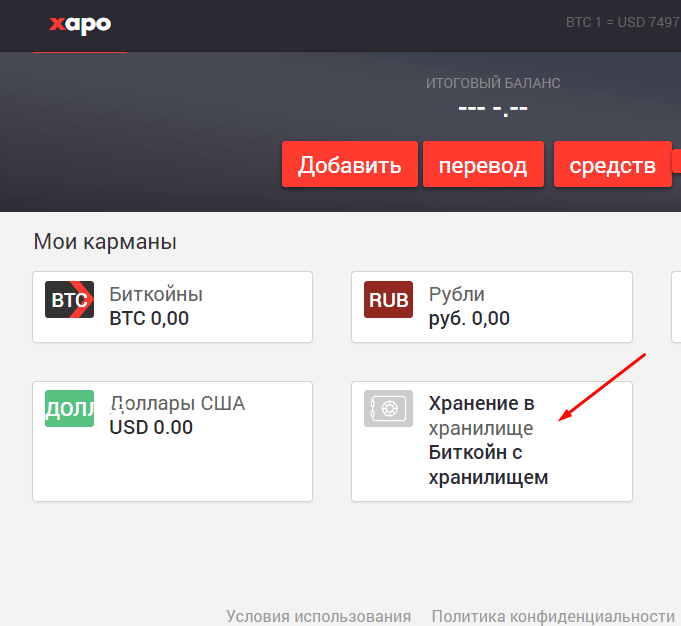Click the Xapo logo
681x626 pixels.
(80, 25)
